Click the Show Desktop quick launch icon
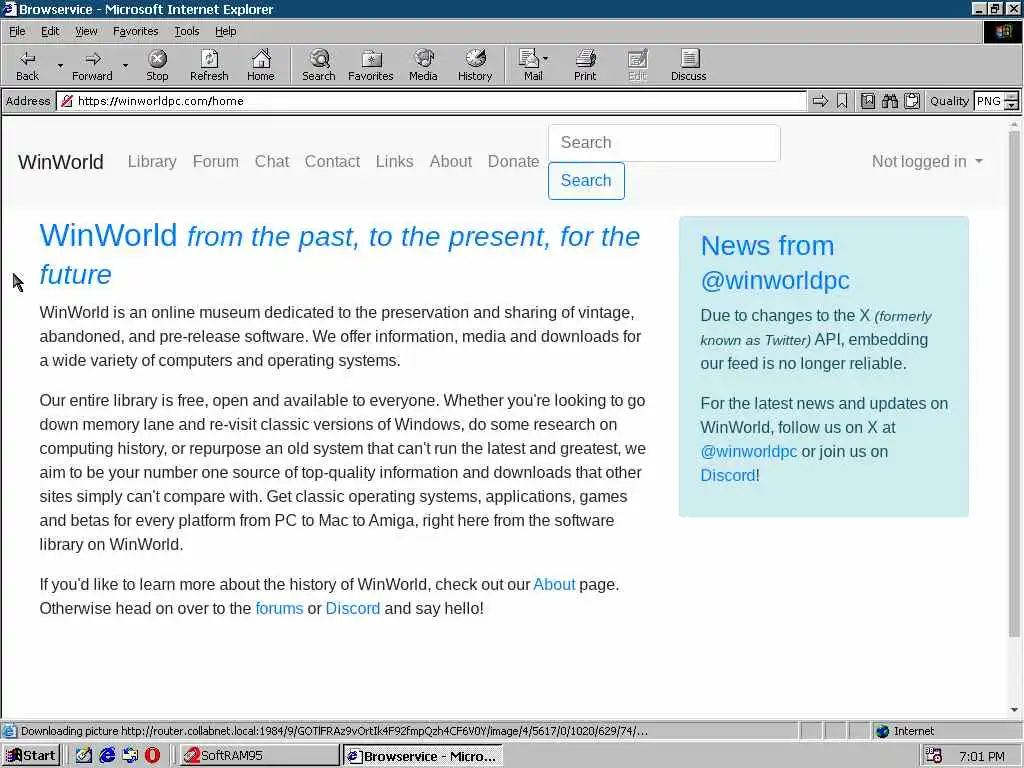 tap(84, 756)
